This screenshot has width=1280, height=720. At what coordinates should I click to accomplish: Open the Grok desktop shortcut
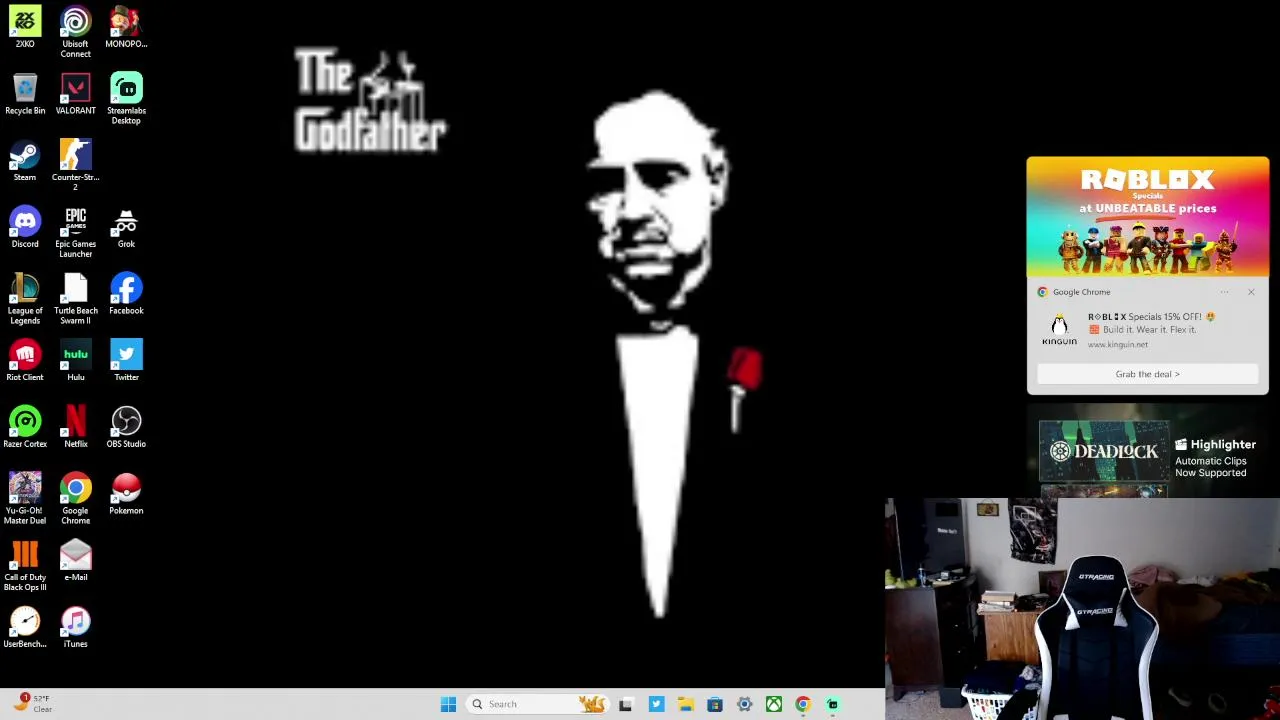pyautogui.click(x=126, y=227)
